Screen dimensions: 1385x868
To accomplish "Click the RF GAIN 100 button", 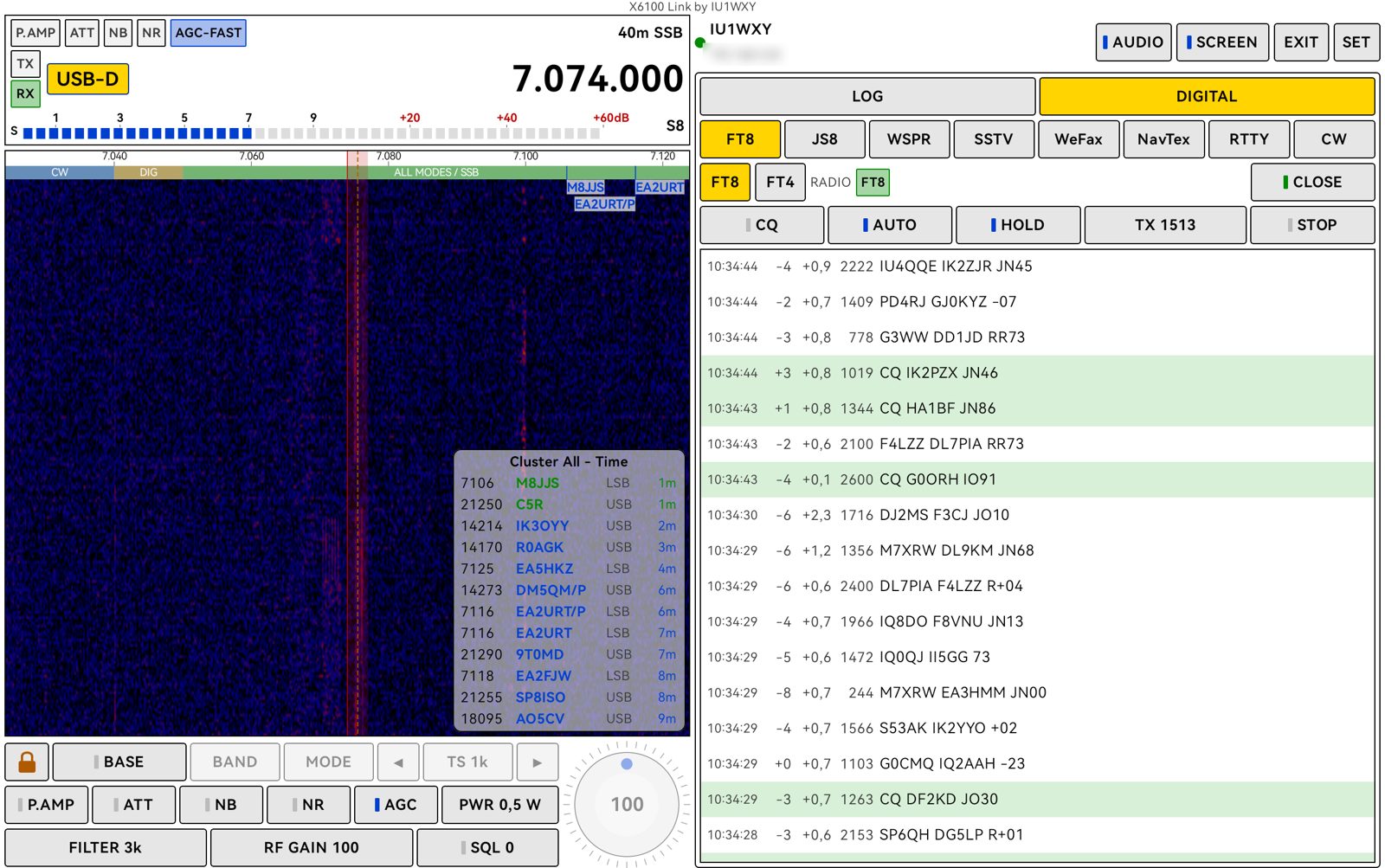I will (x=312, y=848).
